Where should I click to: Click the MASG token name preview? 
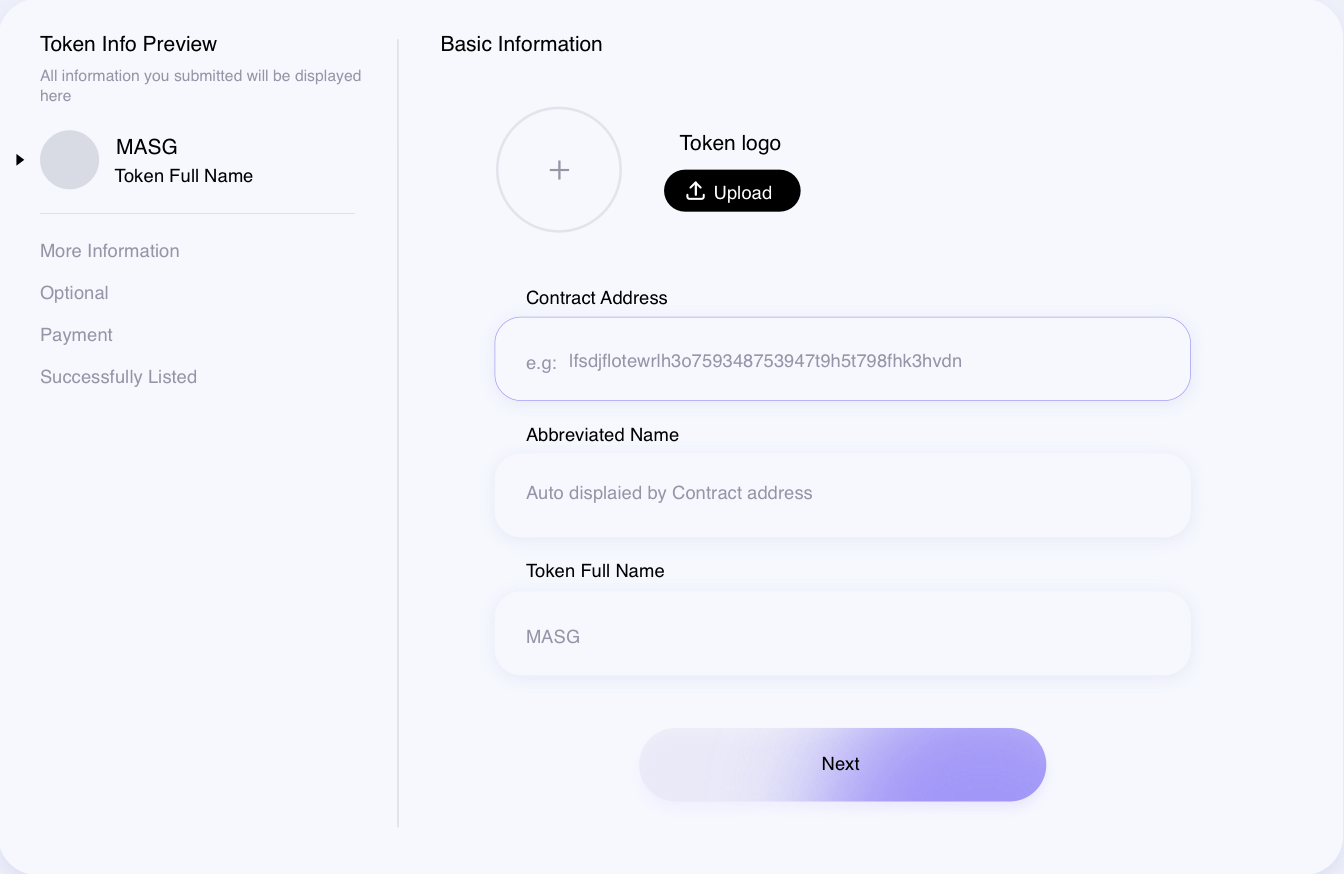[147, 147]
